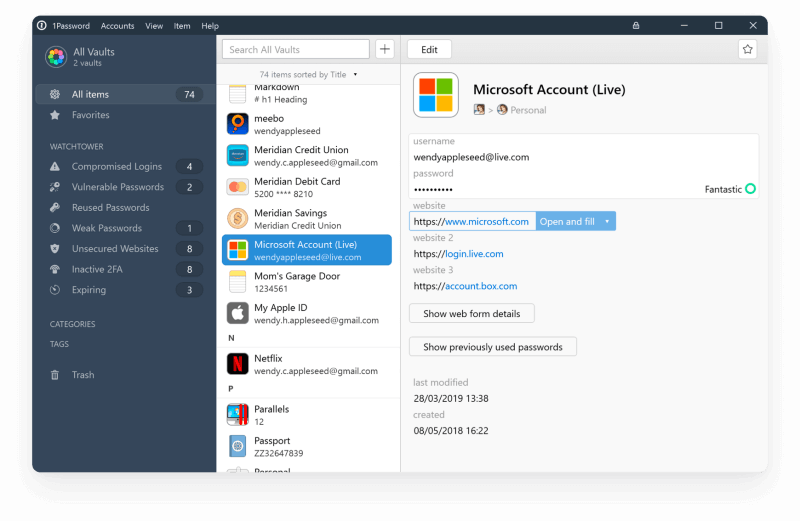This screenshot has height=521, width=800.
Task: Click the Netflix N icon
Action: tap(237, 364)
